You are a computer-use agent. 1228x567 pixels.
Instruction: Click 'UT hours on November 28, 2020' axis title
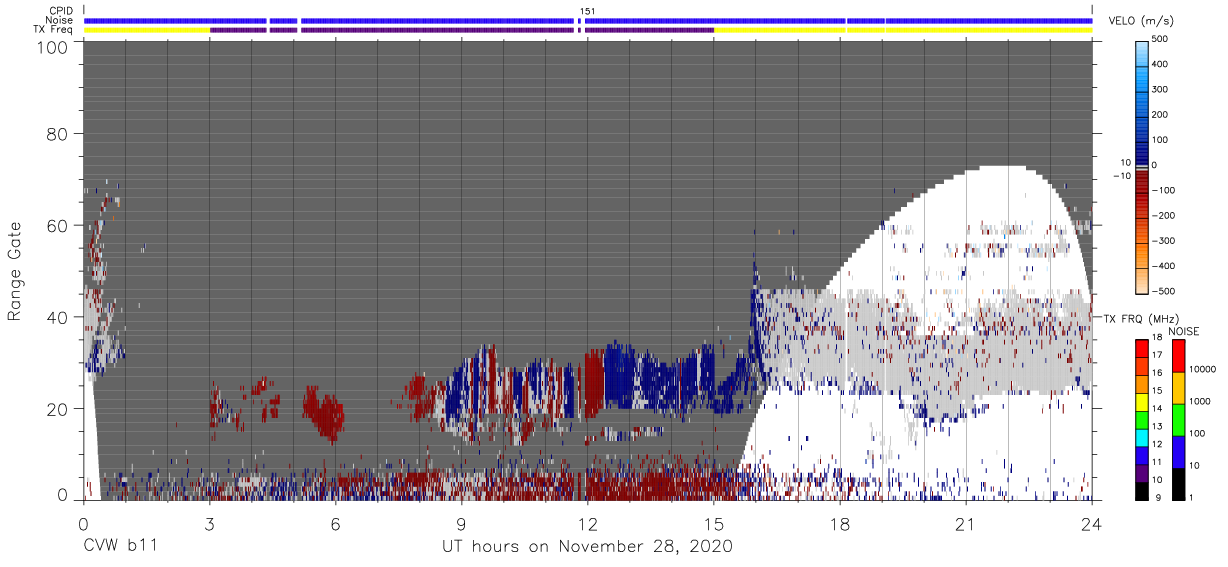coord(588,547)
